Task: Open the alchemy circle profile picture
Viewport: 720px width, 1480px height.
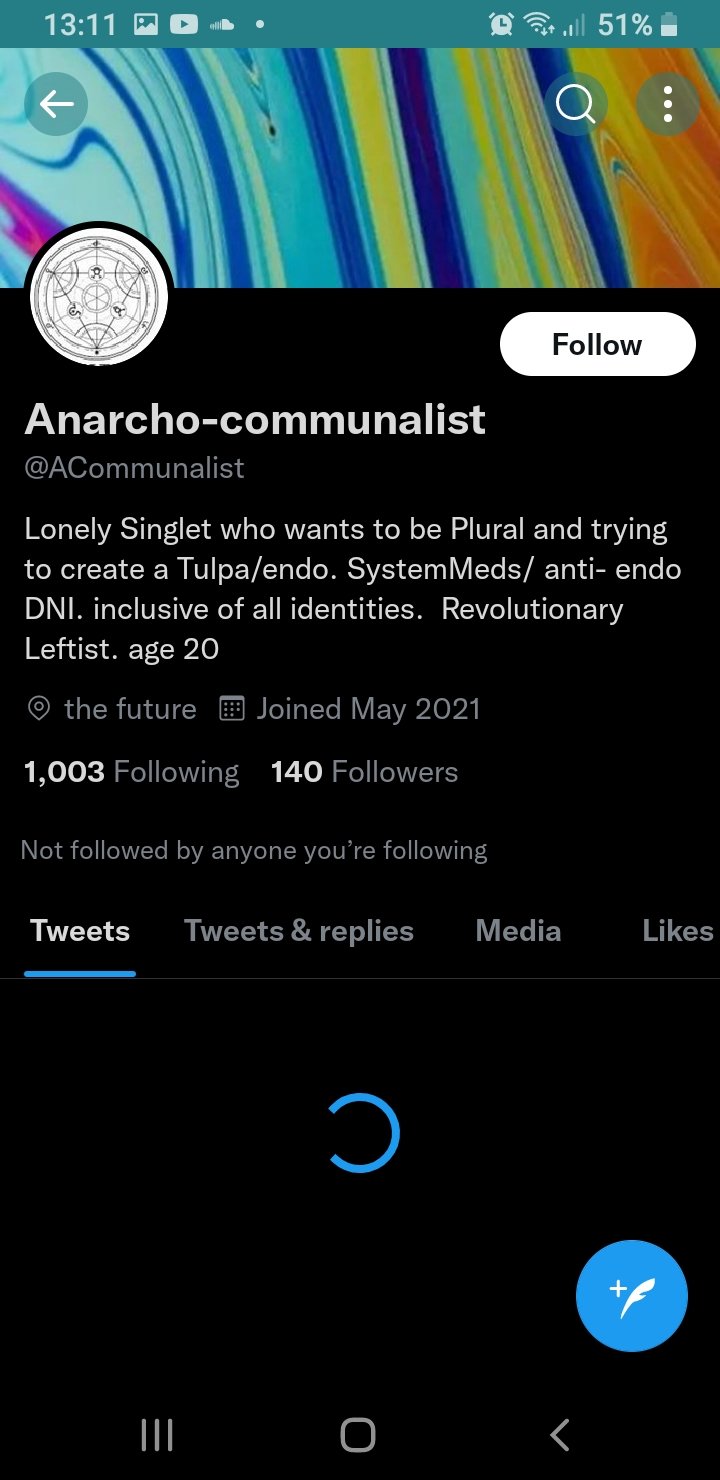Action: (99, 298)
